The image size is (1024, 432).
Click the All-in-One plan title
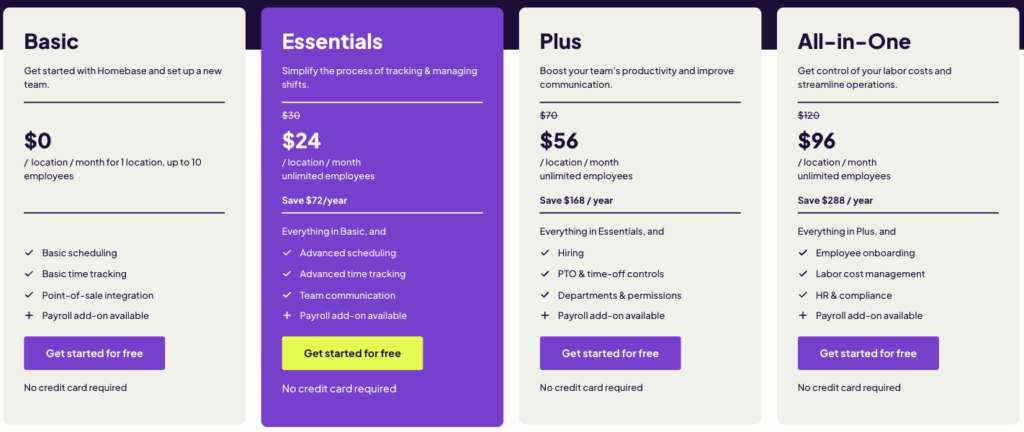point(854,42)
